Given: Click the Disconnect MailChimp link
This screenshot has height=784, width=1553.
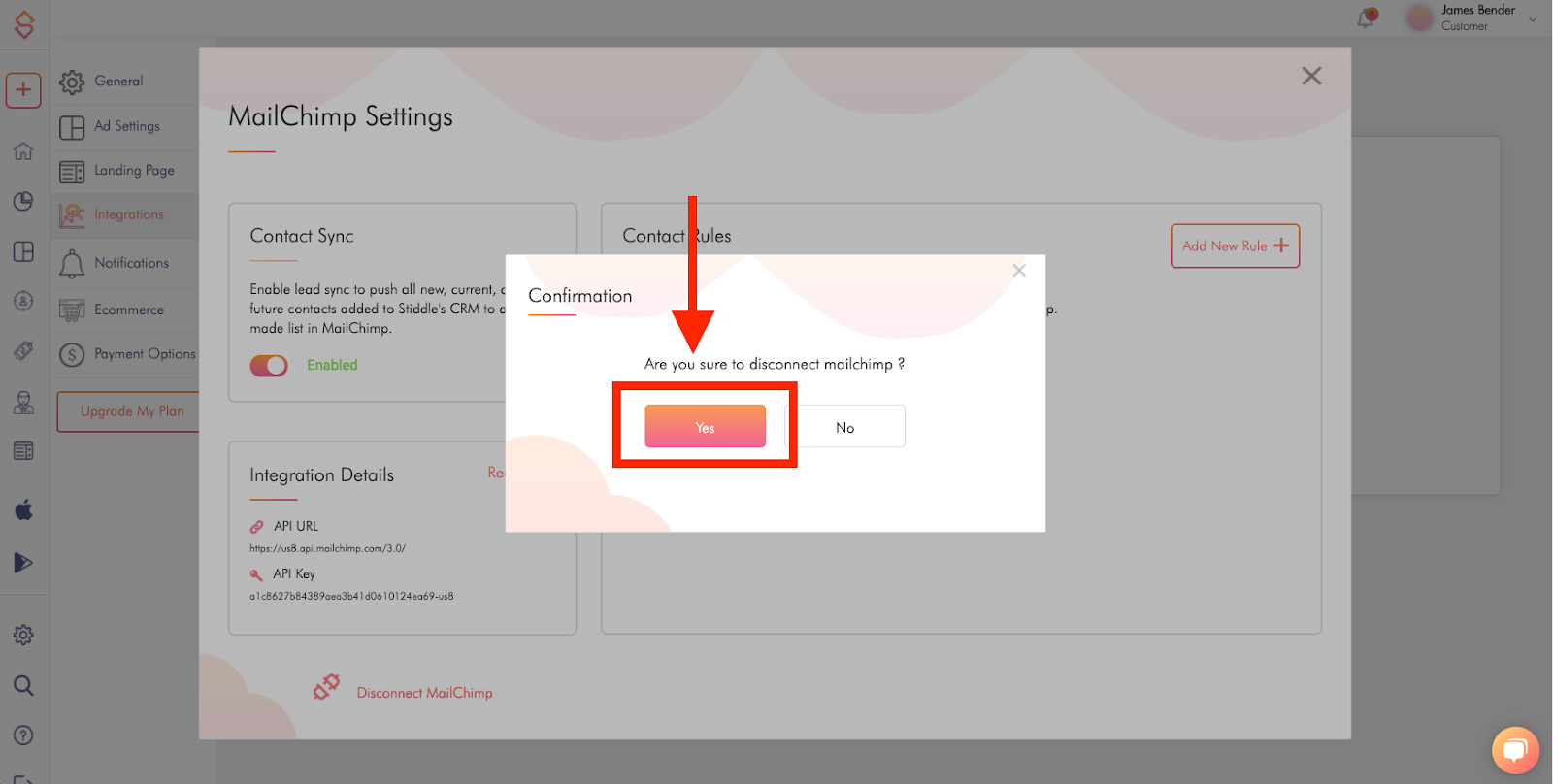Looking at the screenshot, I should coord(424,692).
